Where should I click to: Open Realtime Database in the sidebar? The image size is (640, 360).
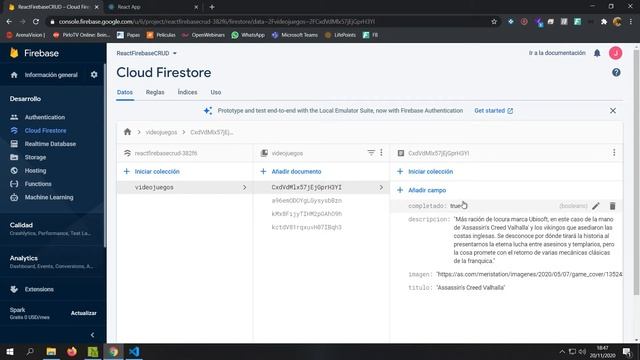pos(50,144)
